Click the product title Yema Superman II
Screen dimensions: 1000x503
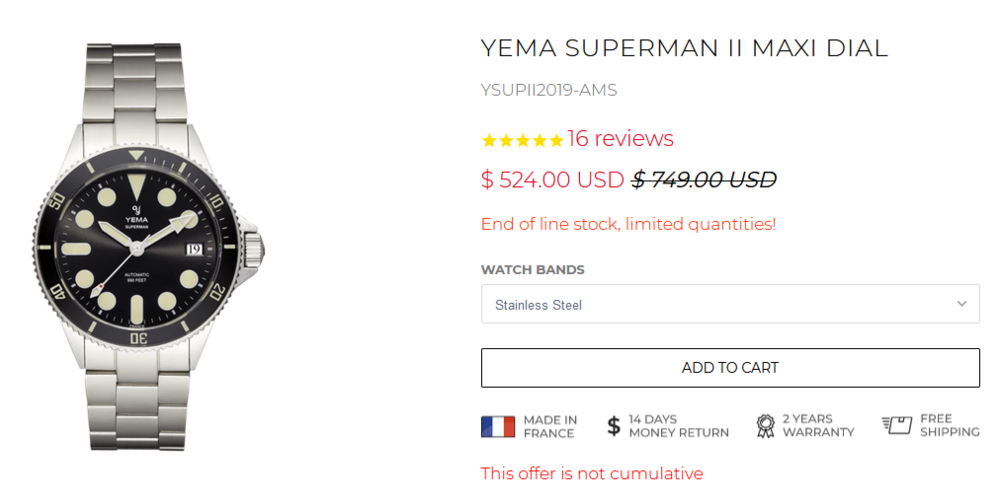pyautogui.click(x=684, y=48)
